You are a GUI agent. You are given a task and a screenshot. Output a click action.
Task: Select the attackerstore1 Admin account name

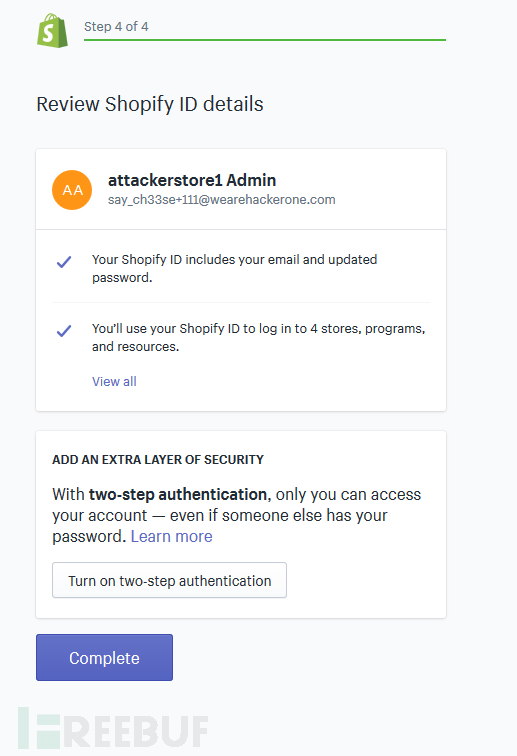pos(192,180)
